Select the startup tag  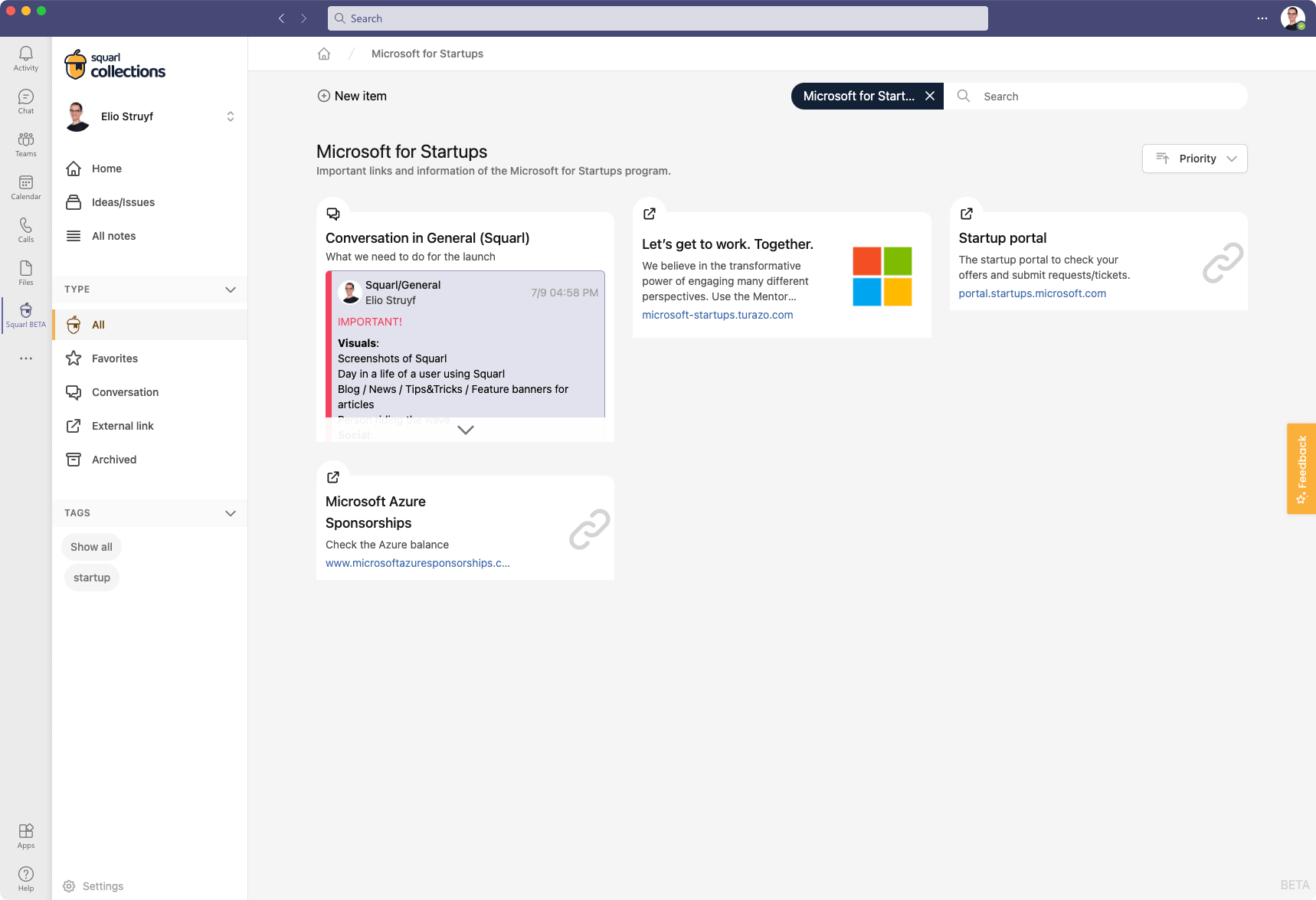(92, 578)
